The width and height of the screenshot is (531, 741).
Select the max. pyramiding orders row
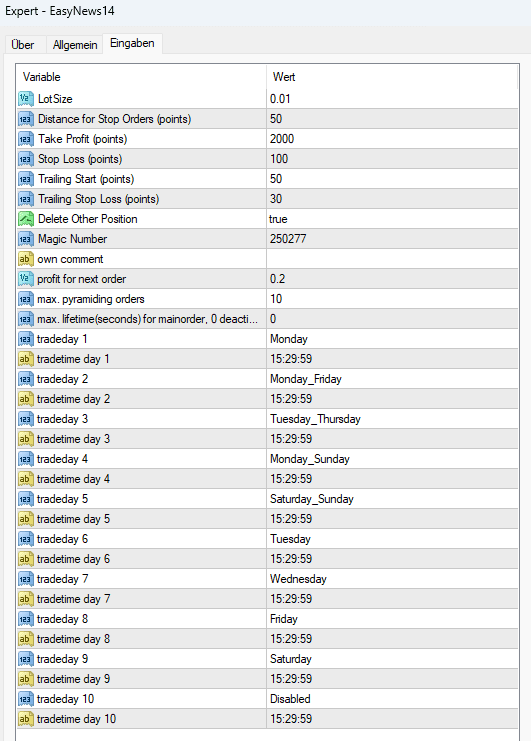click(x=267, y=299)
